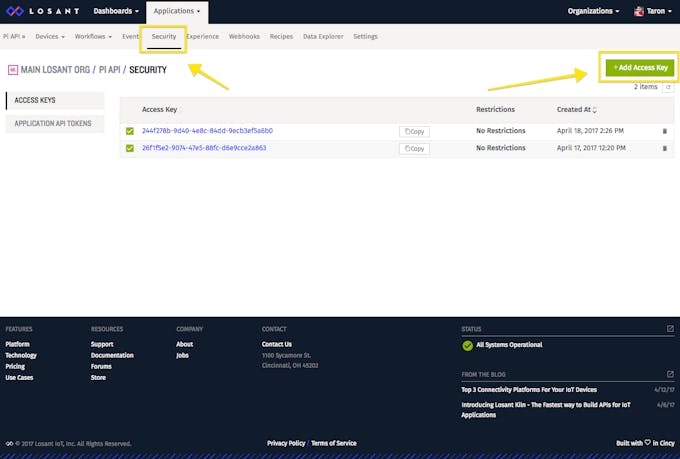This screenshot has height=459, width=680.
Task: Open the Experience tab
Action: 203,36
